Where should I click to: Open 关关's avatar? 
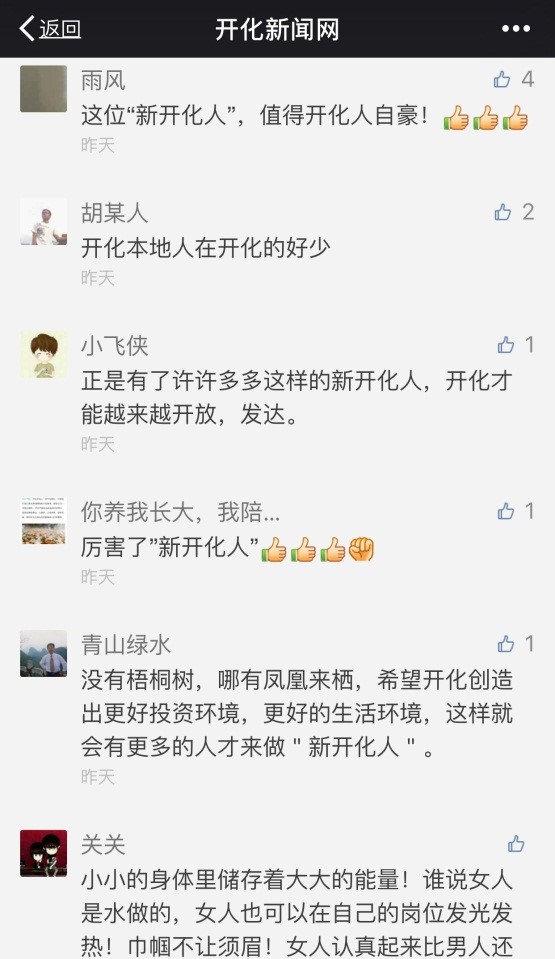click(x=43, y=853)
